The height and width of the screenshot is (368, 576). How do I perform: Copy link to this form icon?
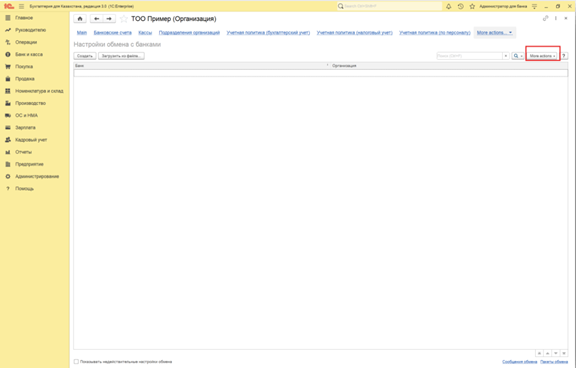tap(546, 18)
